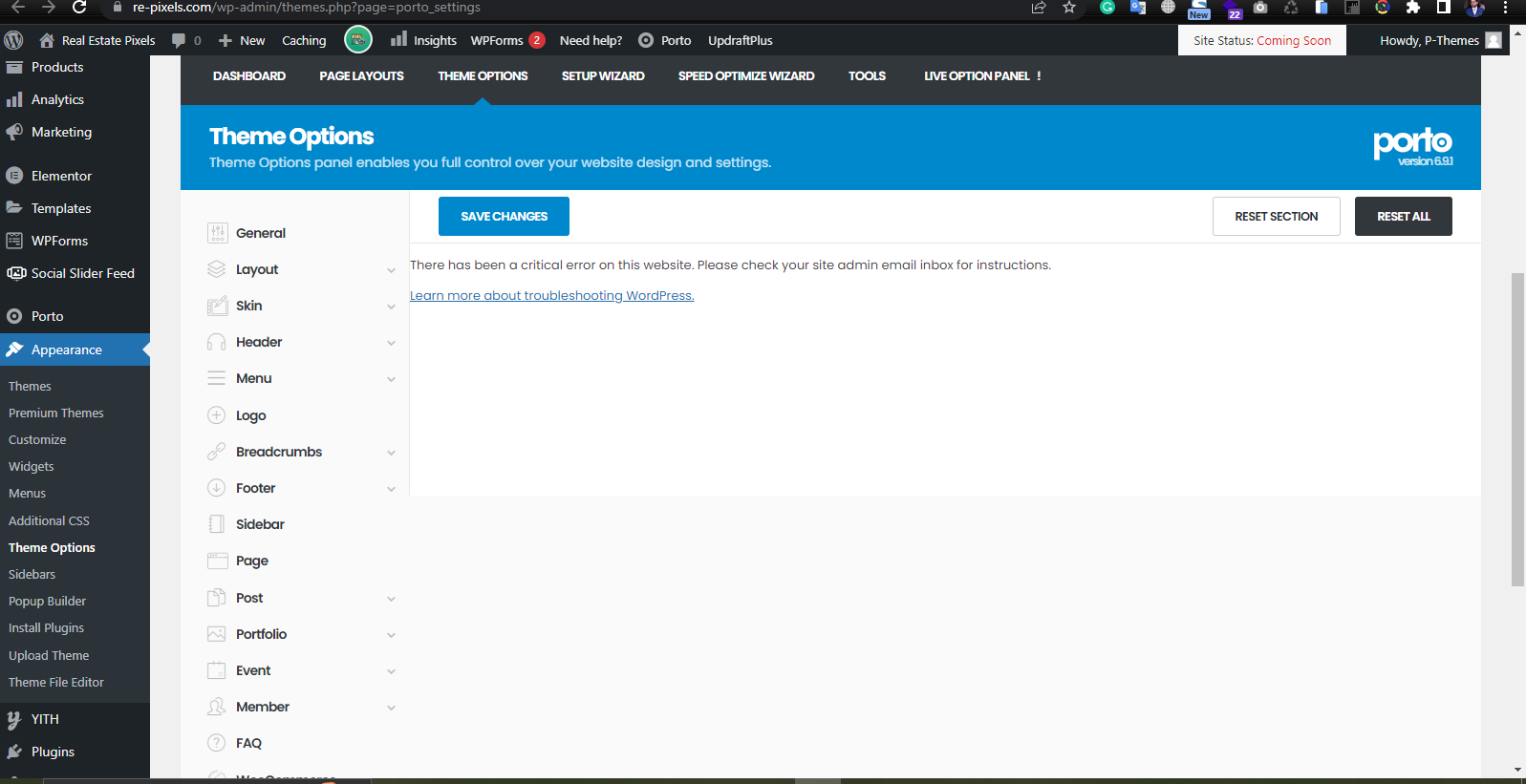
Task: Click the Reset All button
Action: click(1403, 216)
